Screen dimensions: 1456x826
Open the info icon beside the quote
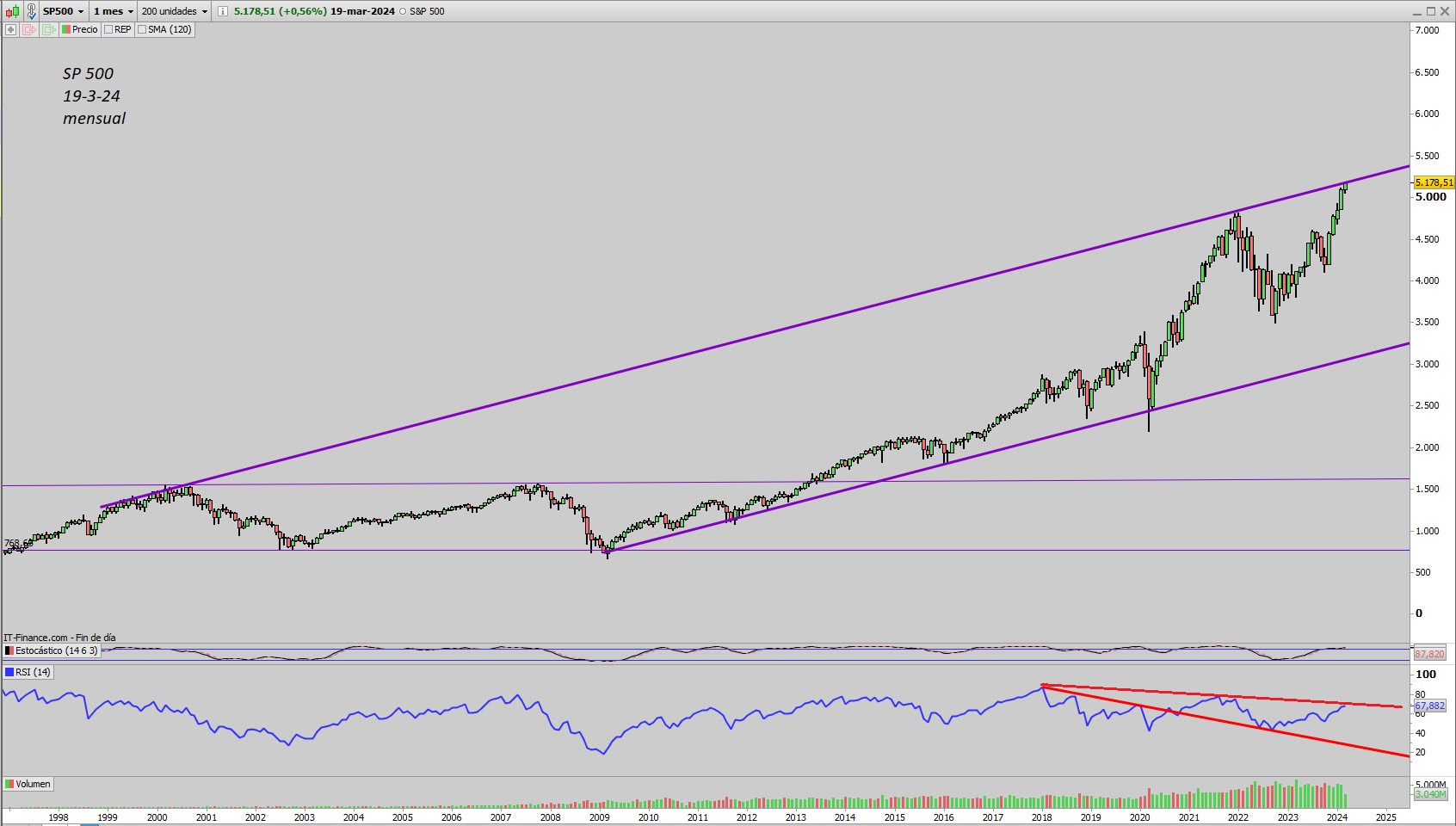coord(223,11)
